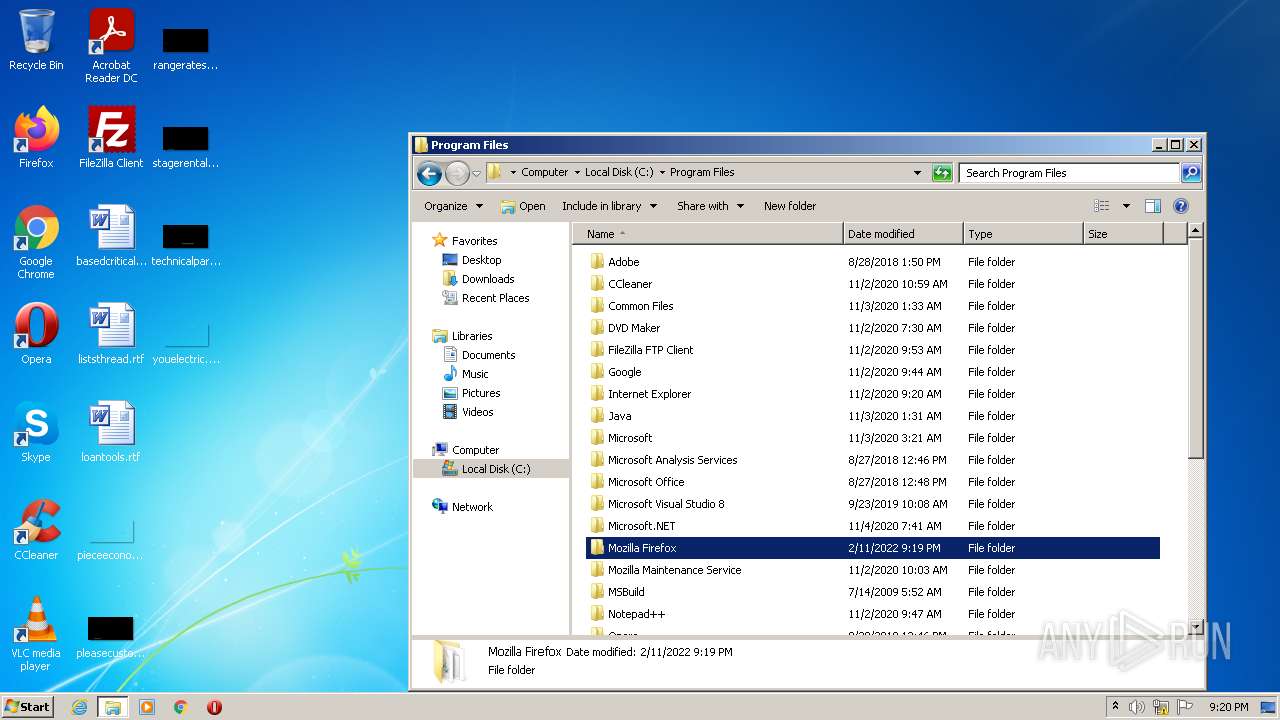
Task: Sort by the Size column header
Action: (1123, 234)
